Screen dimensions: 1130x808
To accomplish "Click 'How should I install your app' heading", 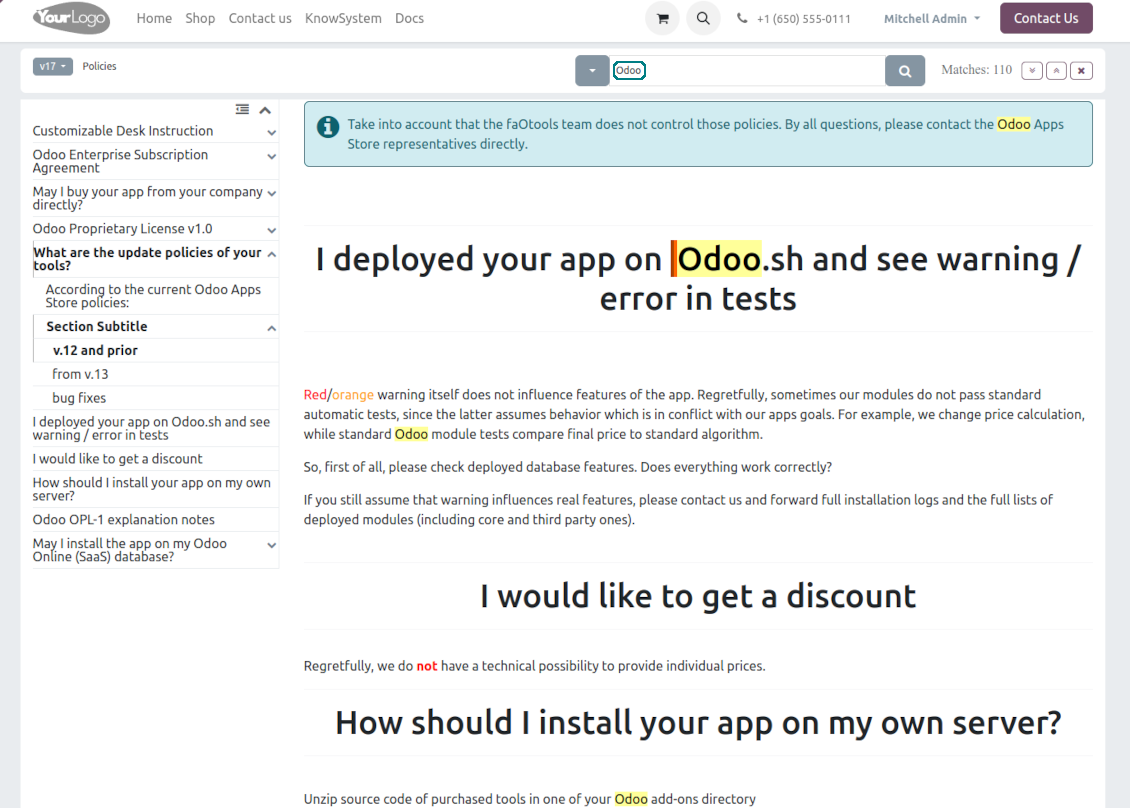I will pos(698,723).
